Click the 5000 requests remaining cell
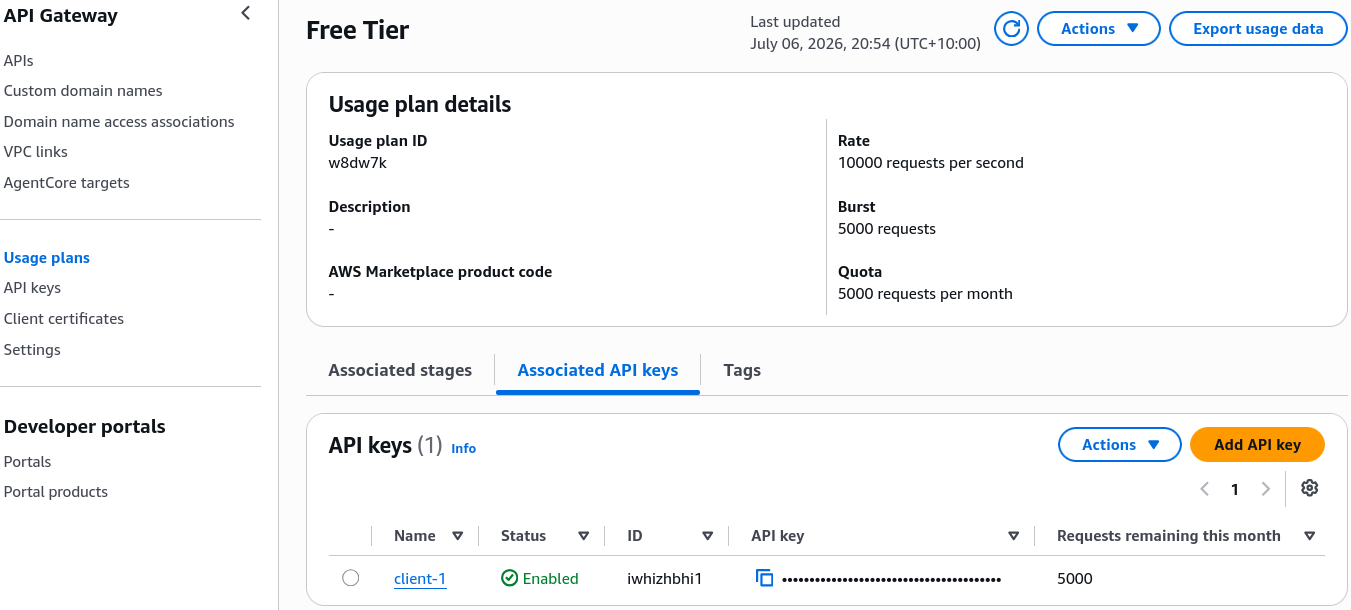1351x610 pixels. pos(1075,579)
